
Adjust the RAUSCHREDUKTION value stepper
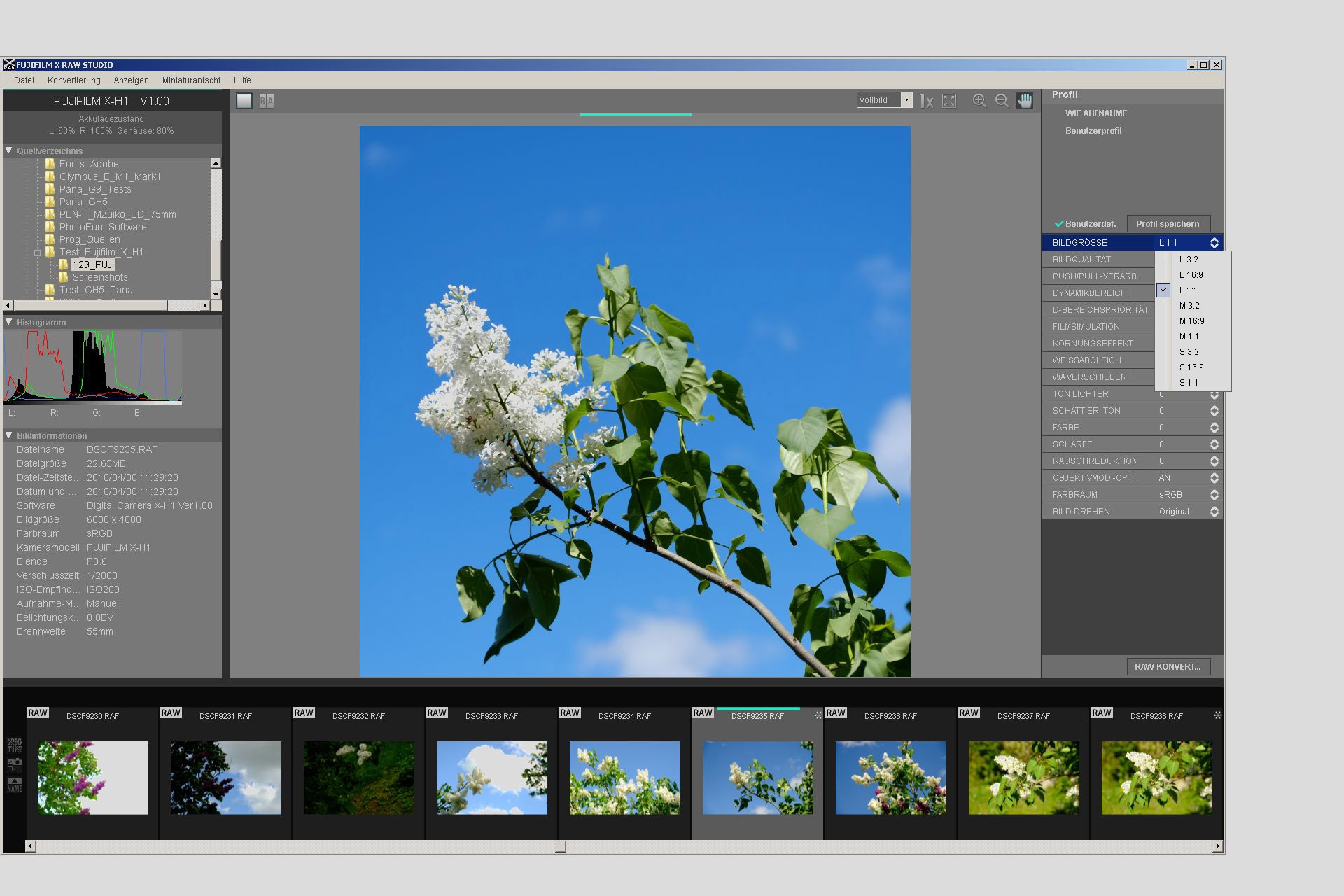point(1214,461)
